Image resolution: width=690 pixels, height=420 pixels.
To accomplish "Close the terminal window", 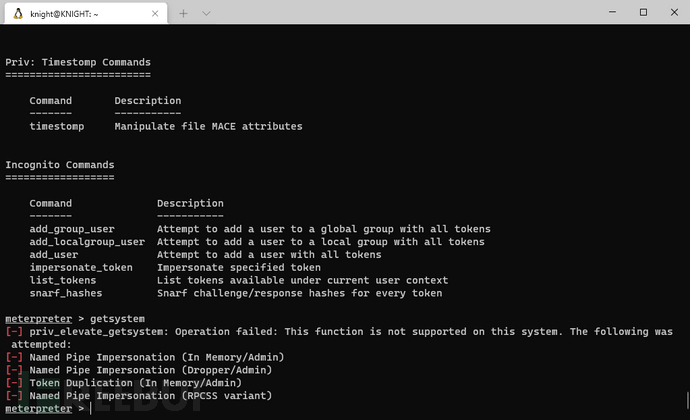I will coord(674,12).
